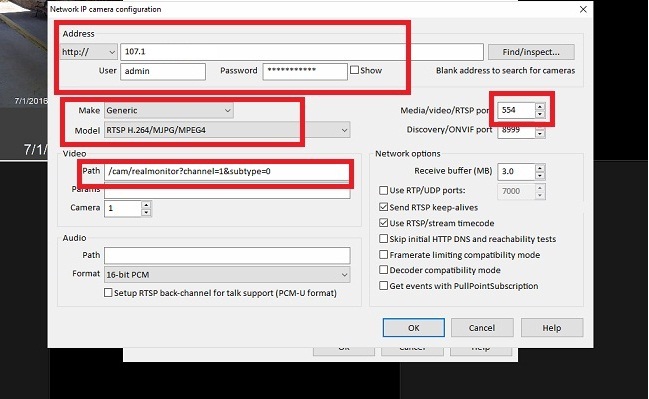The image size is (649, 399).
Task: Confirm settings with OK button
Action: click(413, 328)
